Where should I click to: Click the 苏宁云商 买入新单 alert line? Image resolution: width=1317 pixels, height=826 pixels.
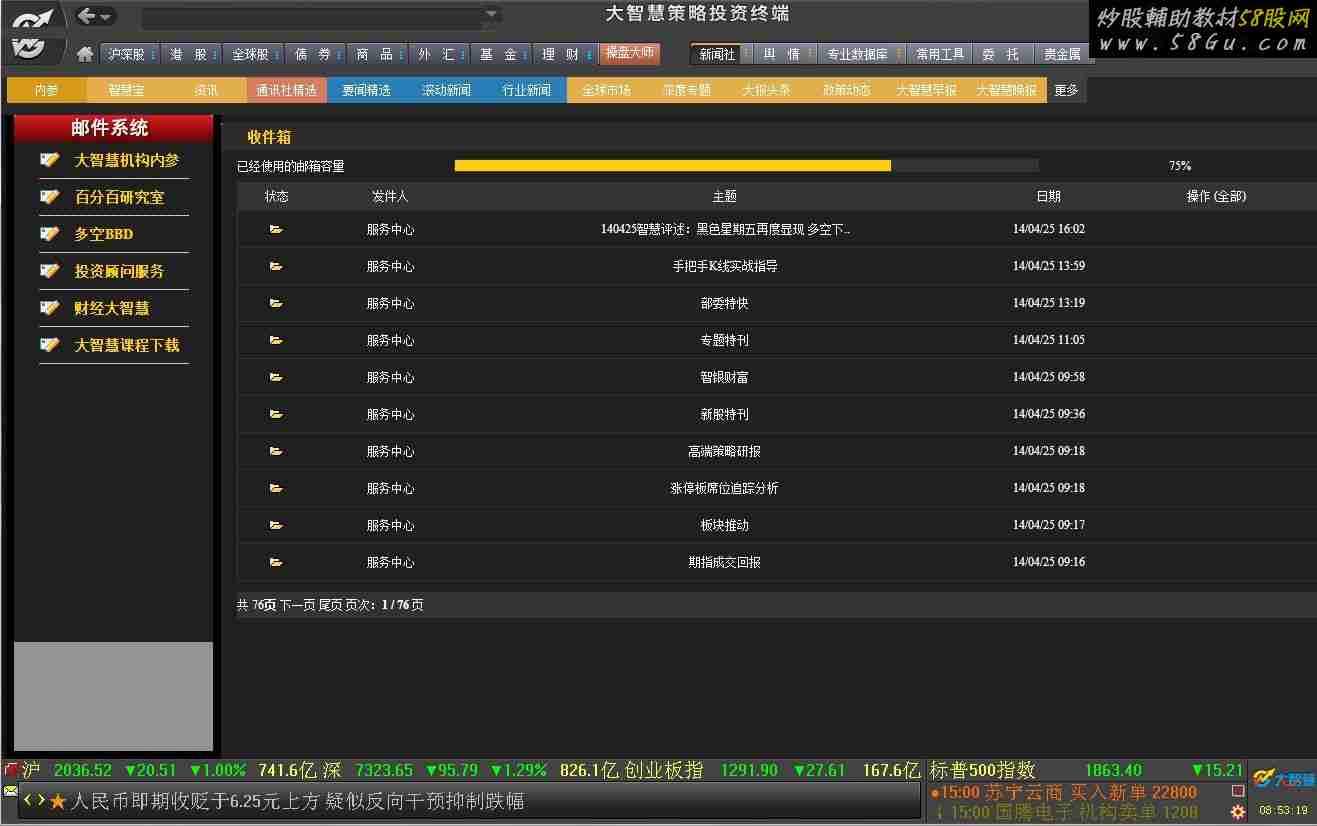pyautogui.click(x=1063, y=792)
